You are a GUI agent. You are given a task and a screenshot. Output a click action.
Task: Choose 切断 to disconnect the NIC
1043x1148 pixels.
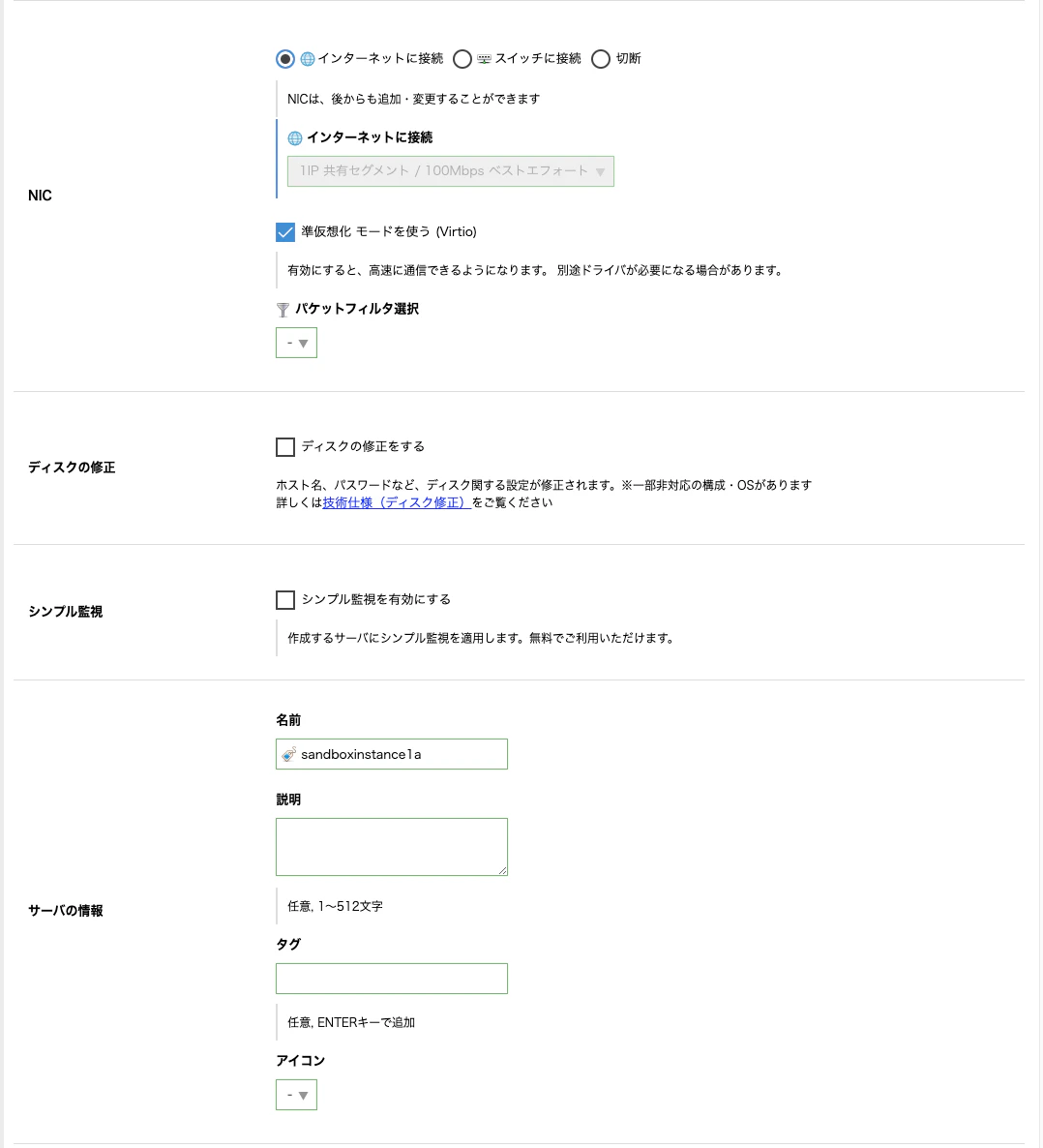(601, 58)
